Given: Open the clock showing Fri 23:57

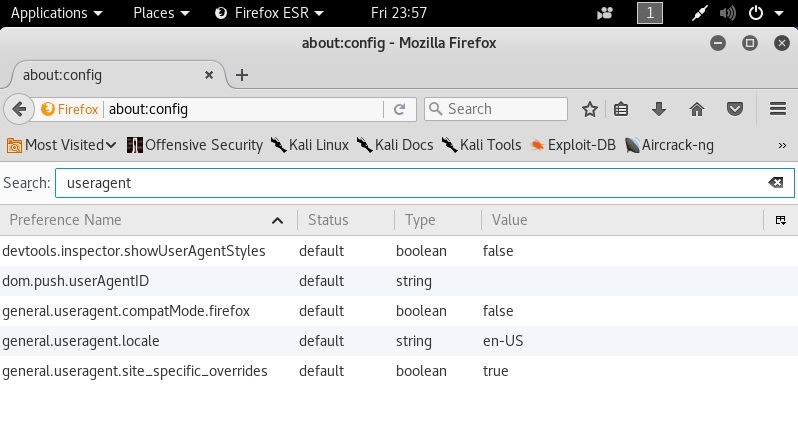Looking at the screenshot, I should click(x=398, y=13).
